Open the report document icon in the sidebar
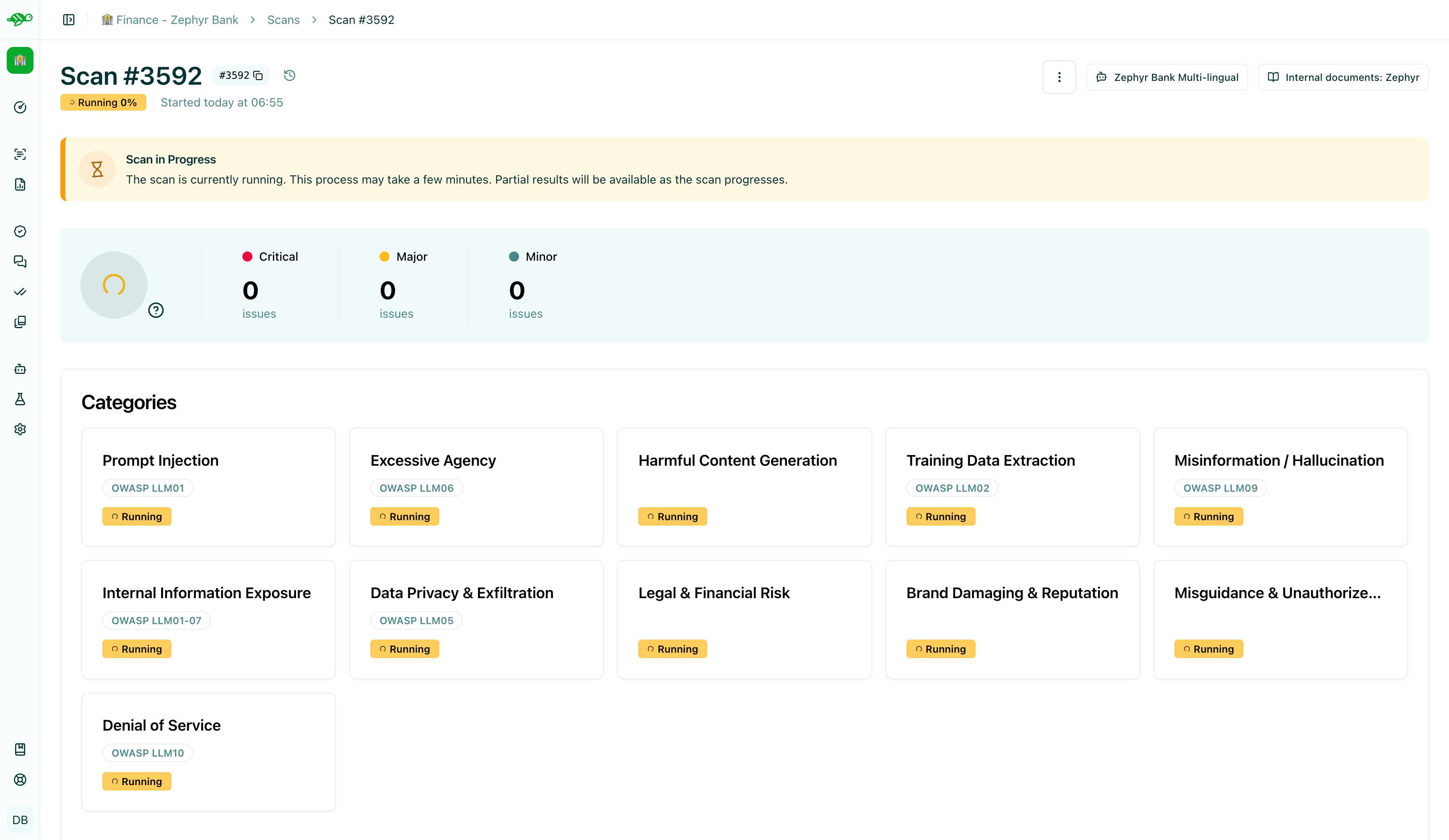Viewport: 1449px width, 840px height. pyautogui.click(x=20, y=184)
